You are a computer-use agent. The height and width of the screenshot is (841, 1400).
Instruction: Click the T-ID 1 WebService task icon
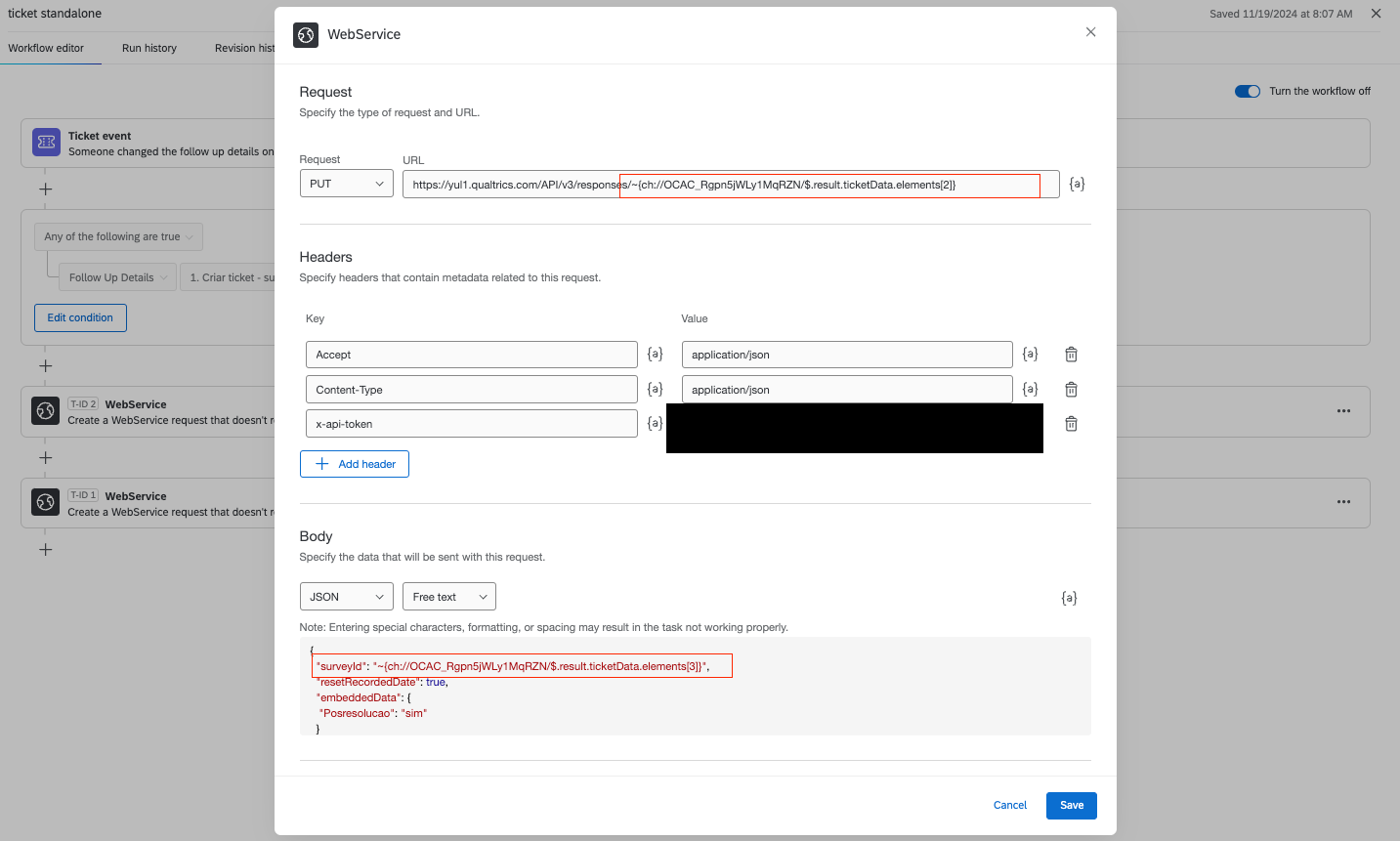tap(45, 503)
